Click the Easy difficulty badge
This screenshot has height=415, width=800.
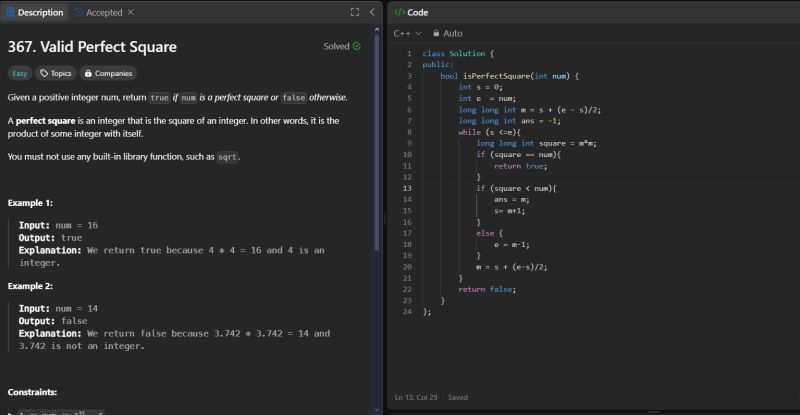tap(20, 73)
